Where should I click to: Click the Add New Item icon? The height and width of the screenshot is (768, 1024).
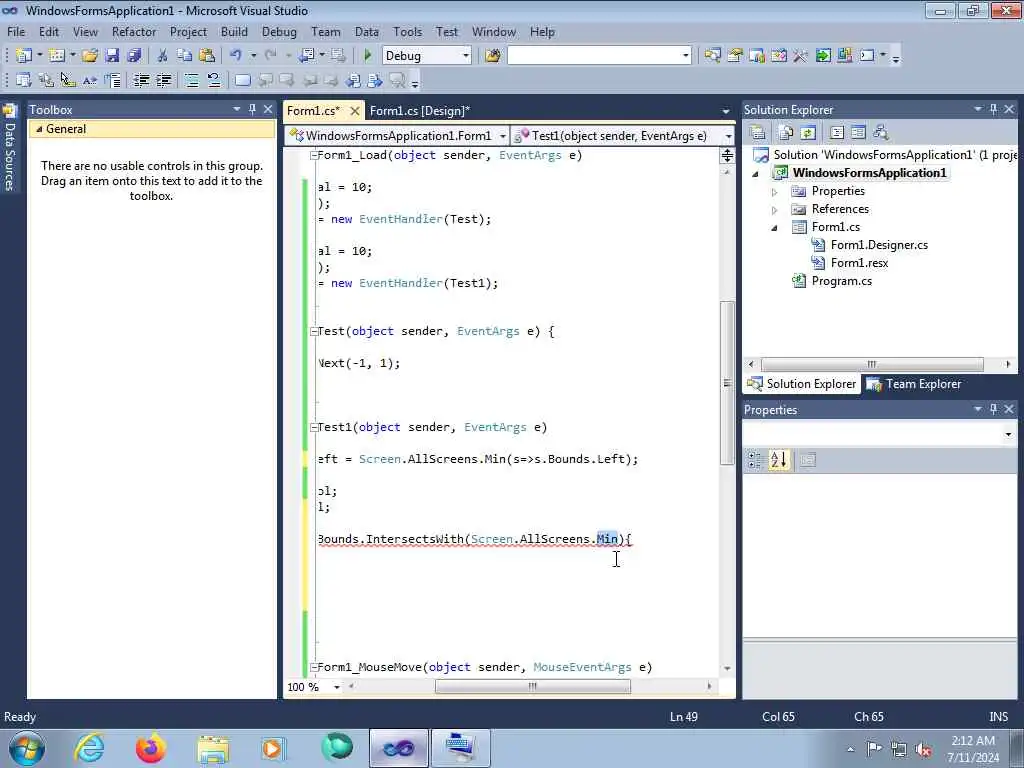click(57, 56)
